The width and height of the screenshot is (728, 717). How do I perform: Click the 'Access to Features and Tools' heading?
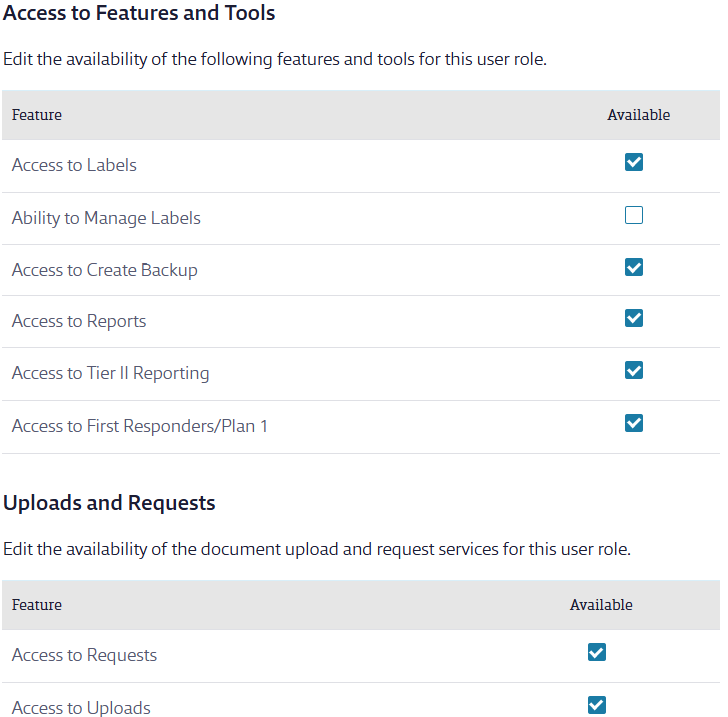tap(139, 13)
